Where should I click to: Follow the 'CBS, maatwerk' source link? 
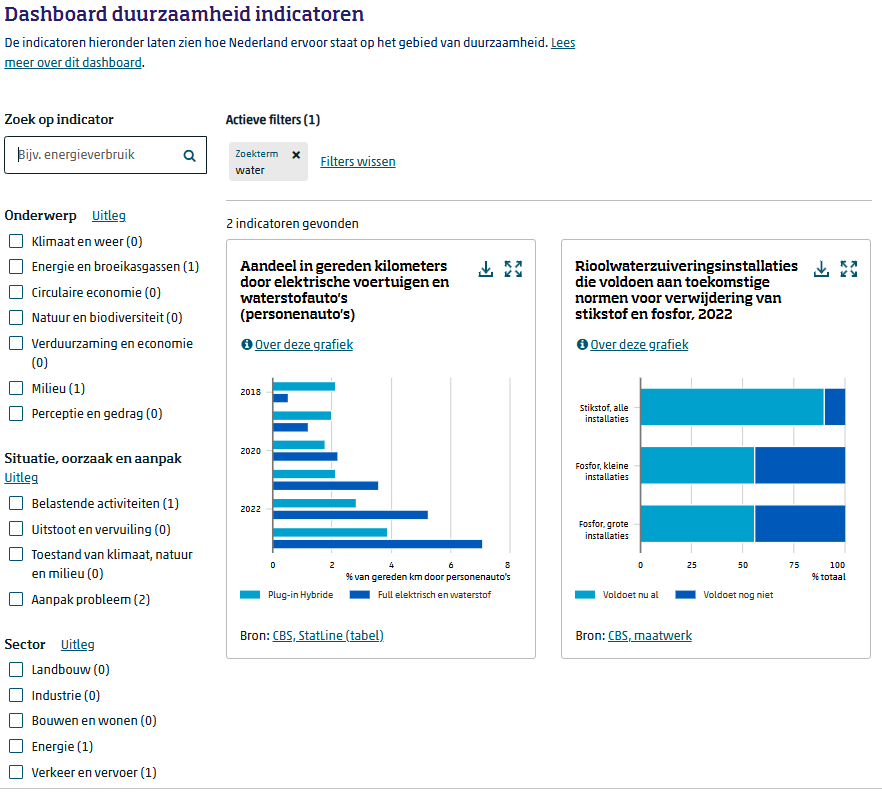pos(649,636)
